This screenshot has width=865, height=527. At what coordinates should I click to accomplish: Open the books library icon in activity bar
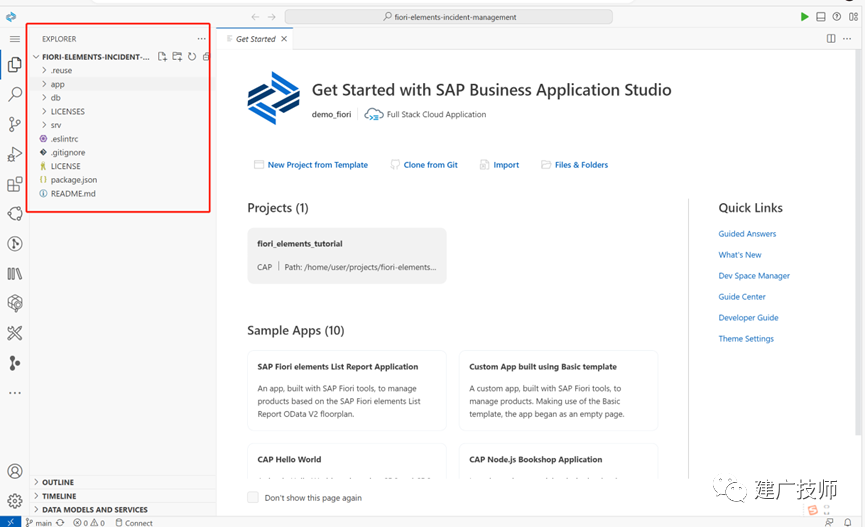(x=15, y=273)
